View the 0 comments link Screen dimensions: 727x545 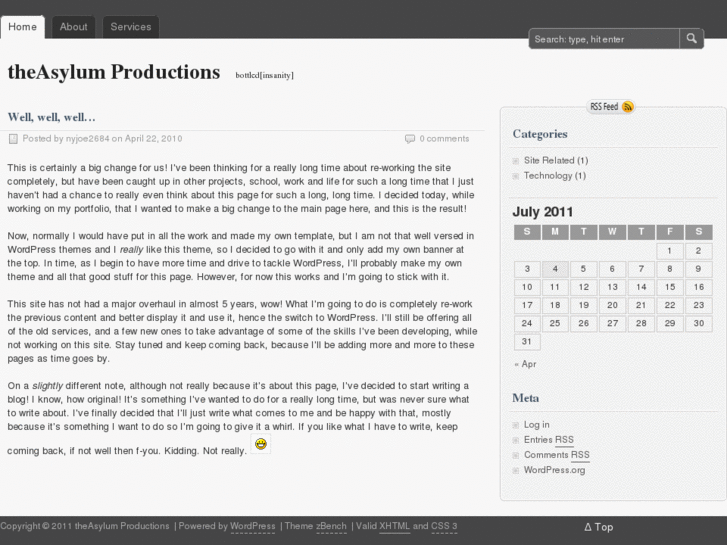pyautogui.click(x=444, y=138)
